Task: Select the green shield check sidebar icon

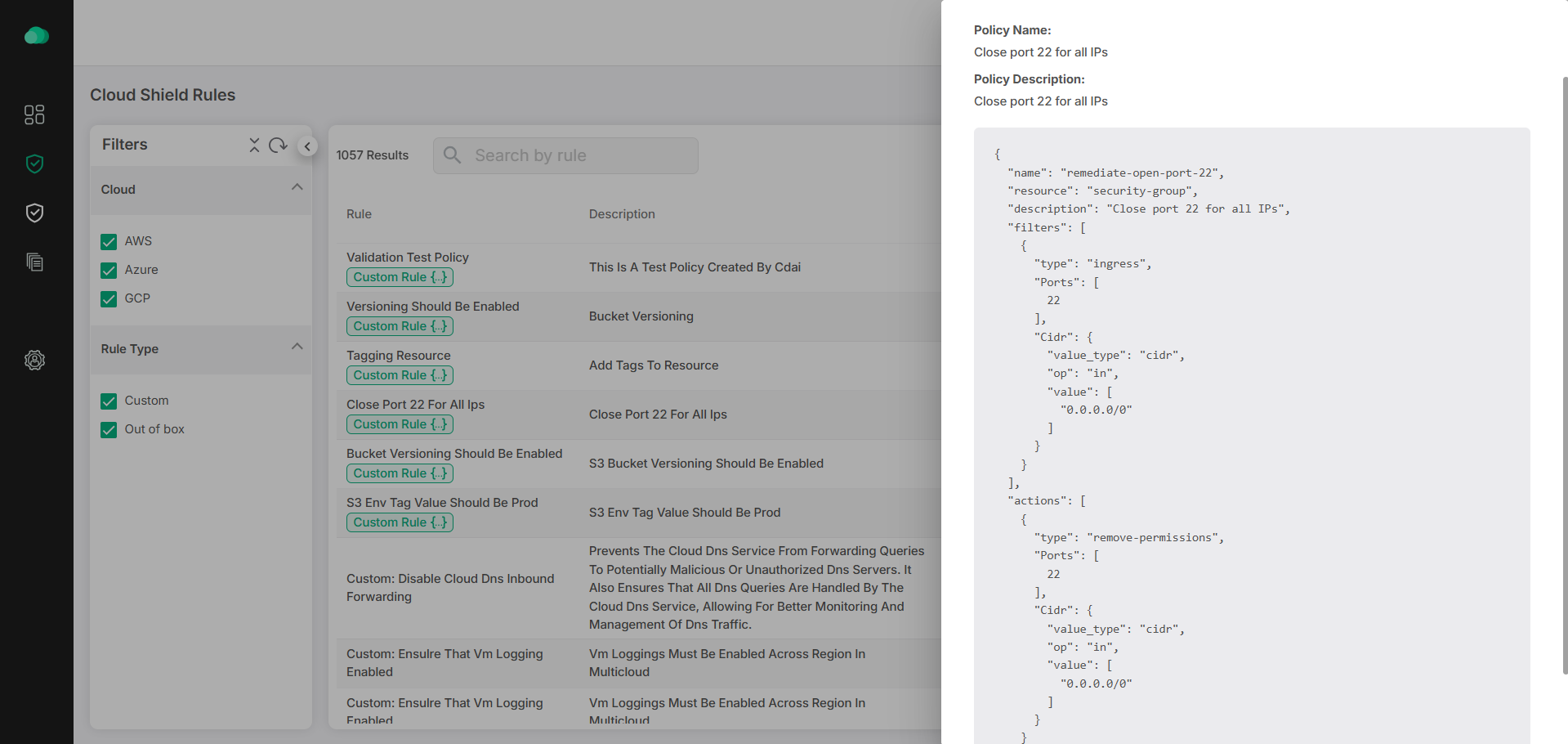Action: pos(34,164)
